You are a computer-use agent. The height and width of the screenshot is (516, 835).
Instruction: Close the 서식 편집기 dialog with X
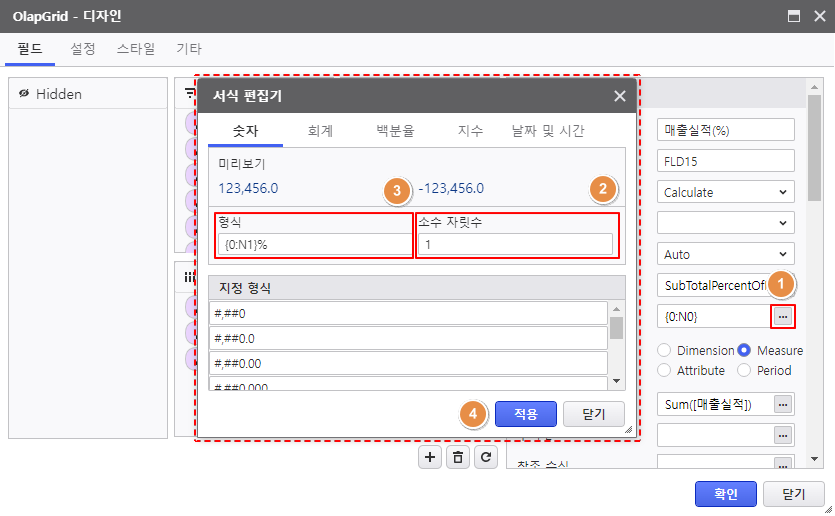[620, 96]
